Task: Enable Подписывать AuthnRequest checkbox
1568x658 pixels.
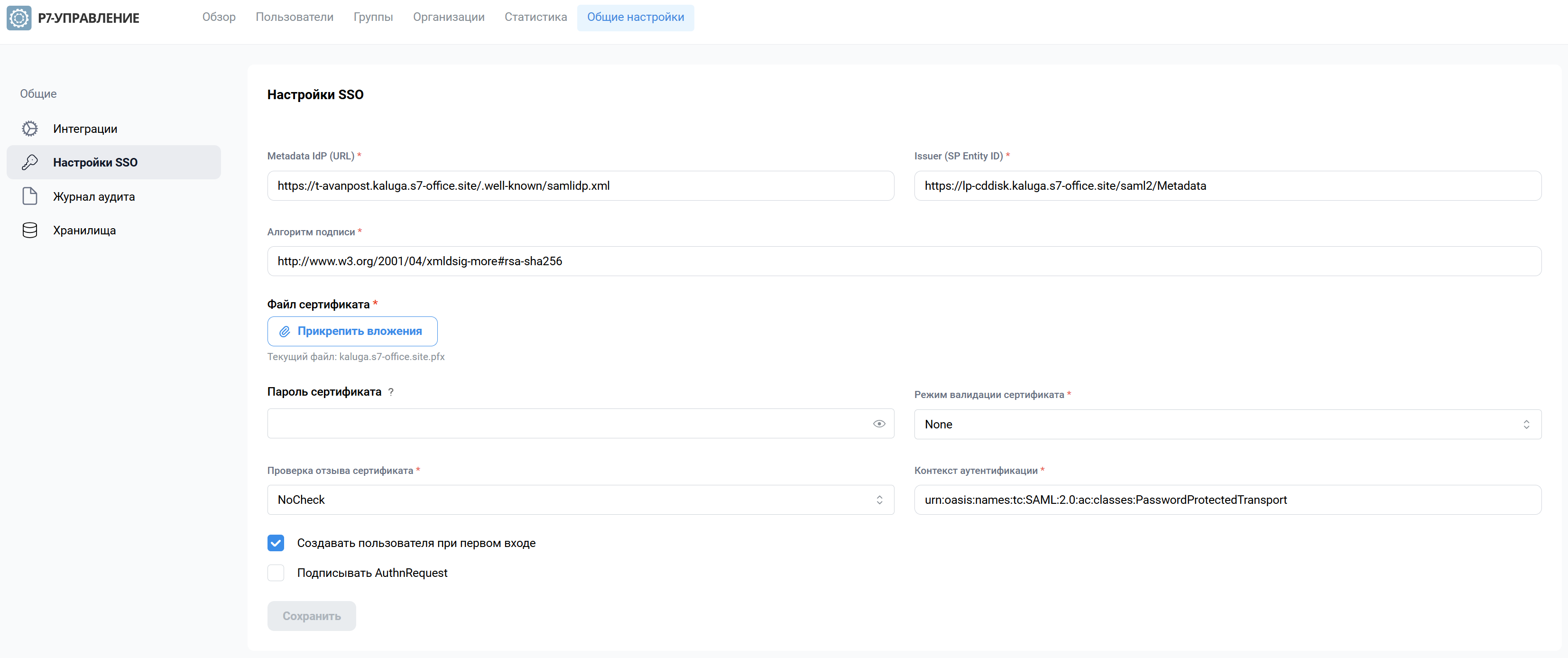Action: [276, 573]
